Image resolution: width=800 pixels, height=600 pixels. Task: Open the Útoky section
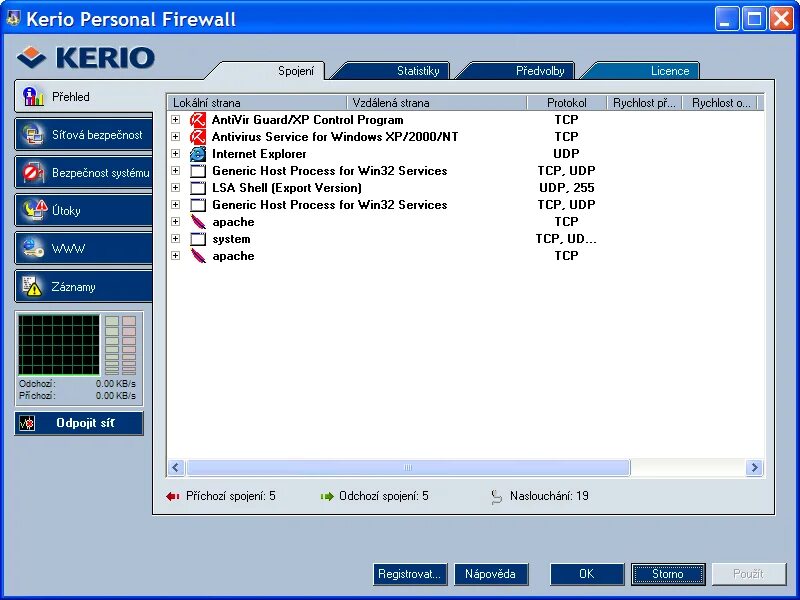(84, 210)
